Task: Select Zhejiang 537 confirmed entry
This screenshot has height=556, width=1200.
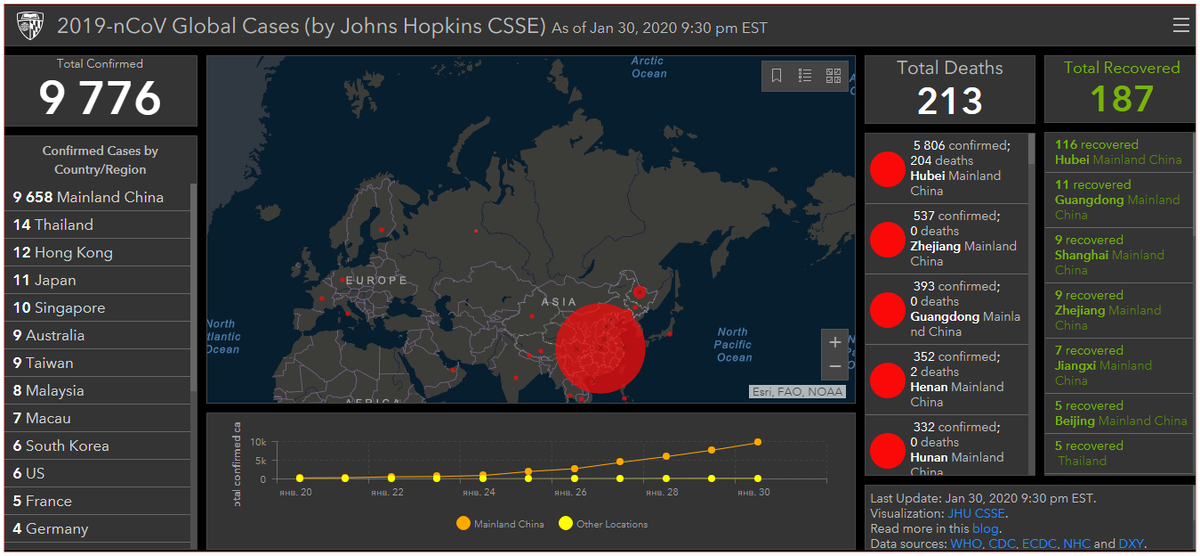Action: coord(946,239)
